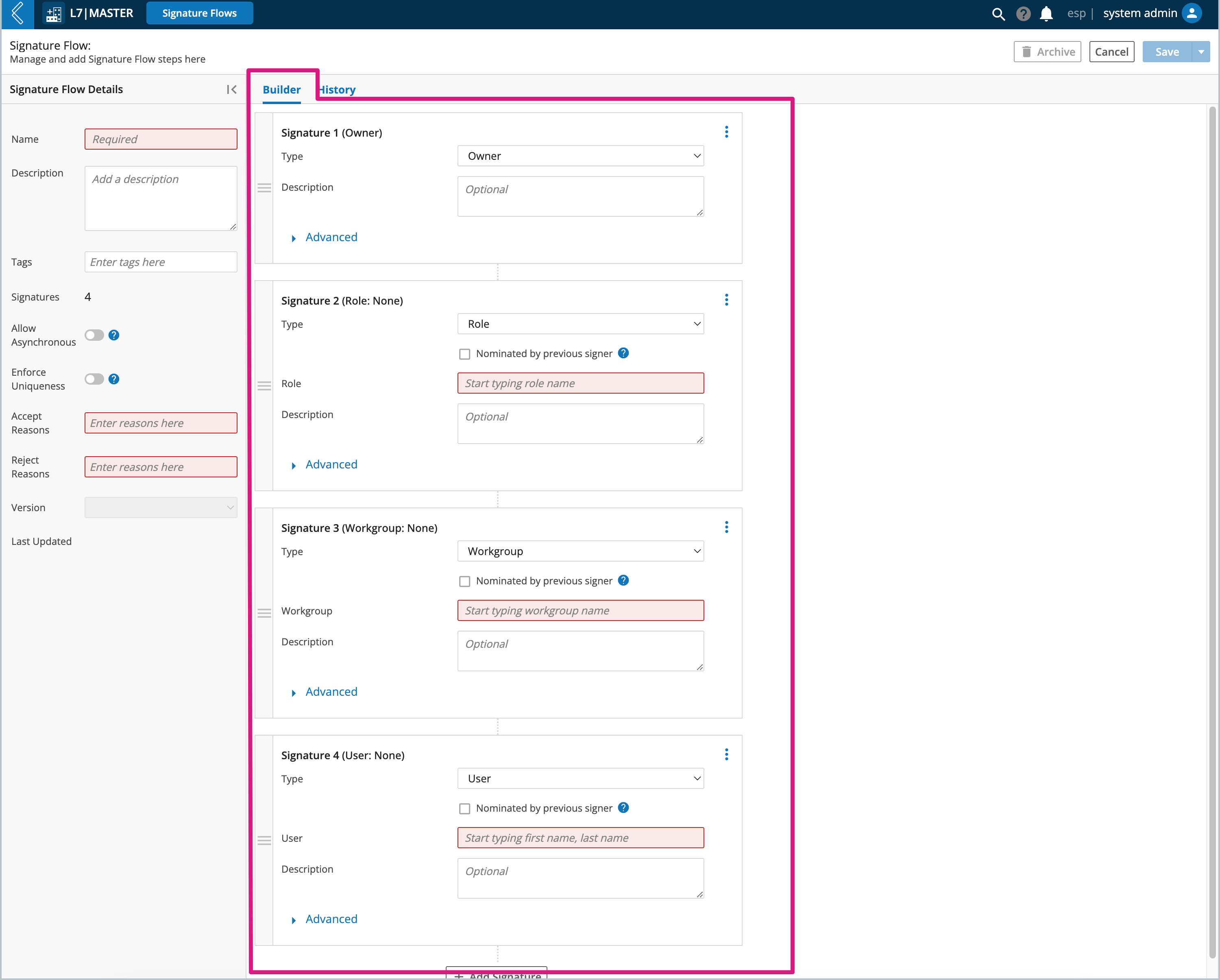Focus Signature 1 Description optional textarea

581,197
